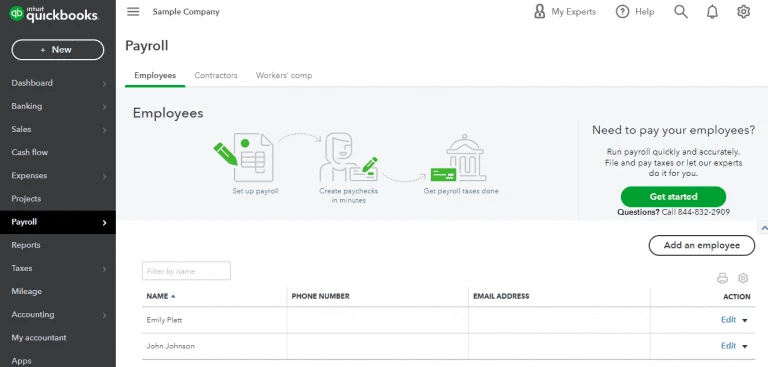Open dropdown arrow next to John Johnson's Edit
Screen dimensions: 768x367
(x=744, y=346)
